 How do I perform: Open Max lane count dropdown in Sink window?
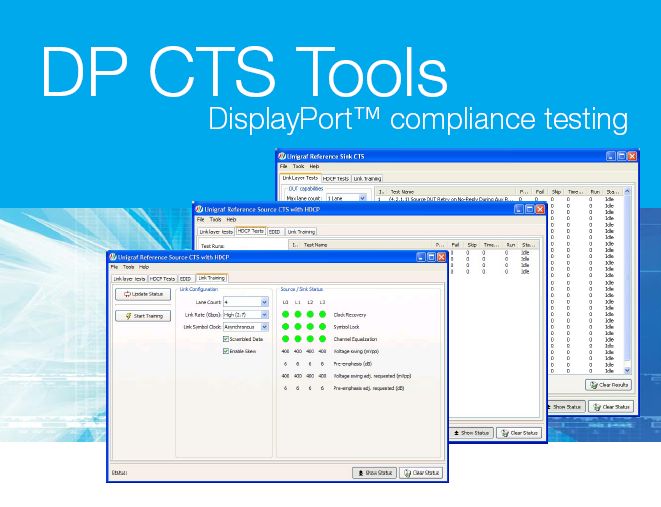click(x=362, y=198)
